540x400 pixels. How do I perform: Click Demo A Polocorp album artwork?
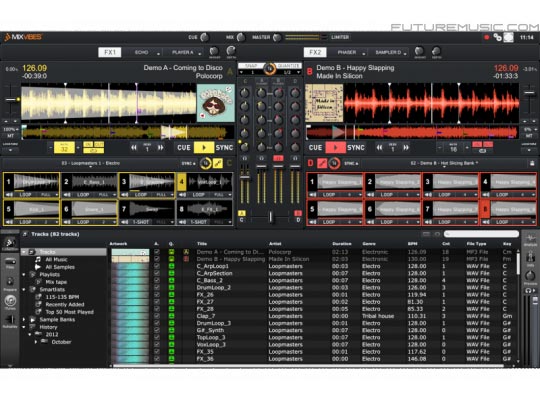(x=216, y=103)
